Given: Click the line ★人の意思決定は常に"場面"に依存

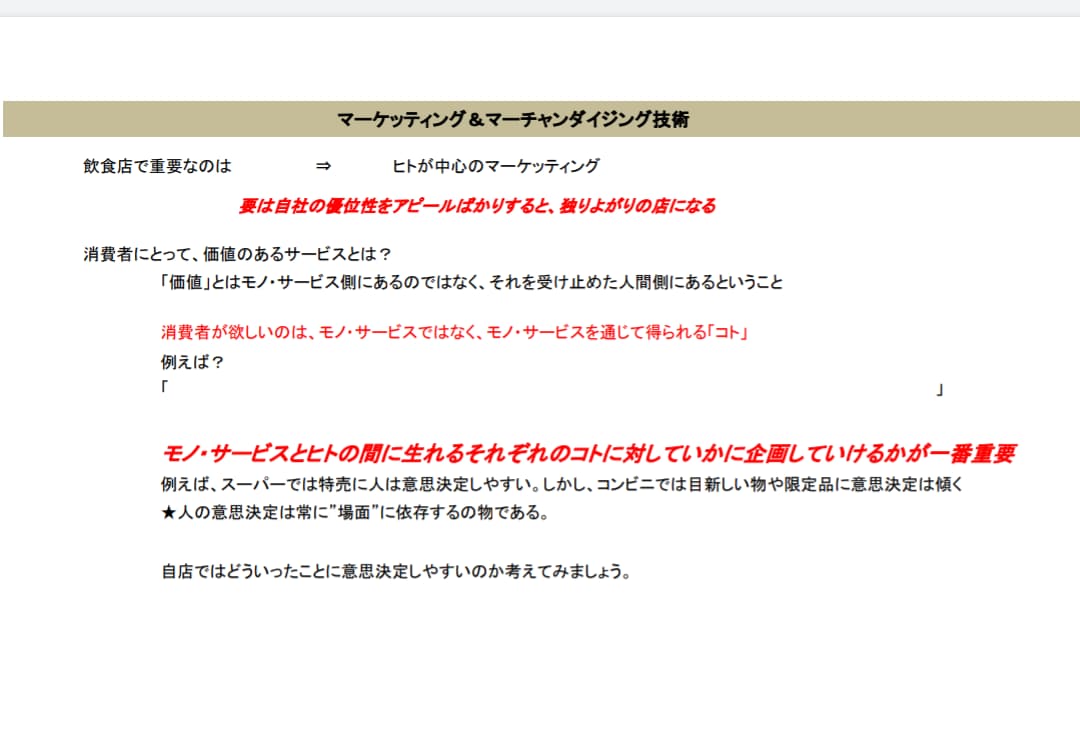Looking at the screenshot, I should tap(355, 513).
